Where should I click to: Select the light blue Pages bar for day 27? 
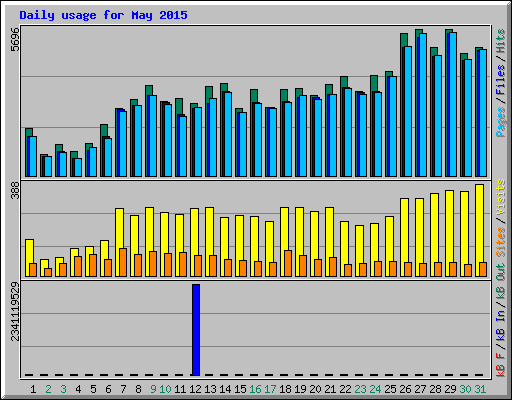point(423,105)
